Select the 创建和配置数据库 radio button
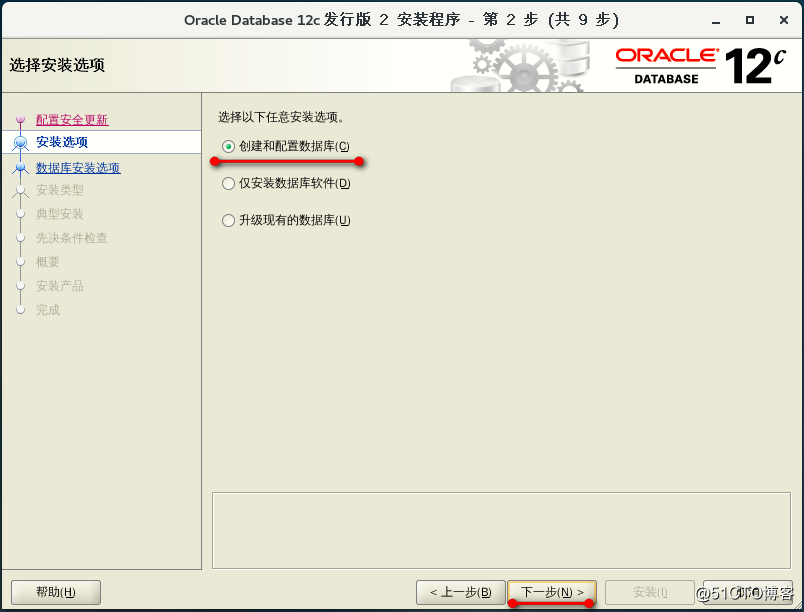 pyautogui.click(x=228, y=146)
